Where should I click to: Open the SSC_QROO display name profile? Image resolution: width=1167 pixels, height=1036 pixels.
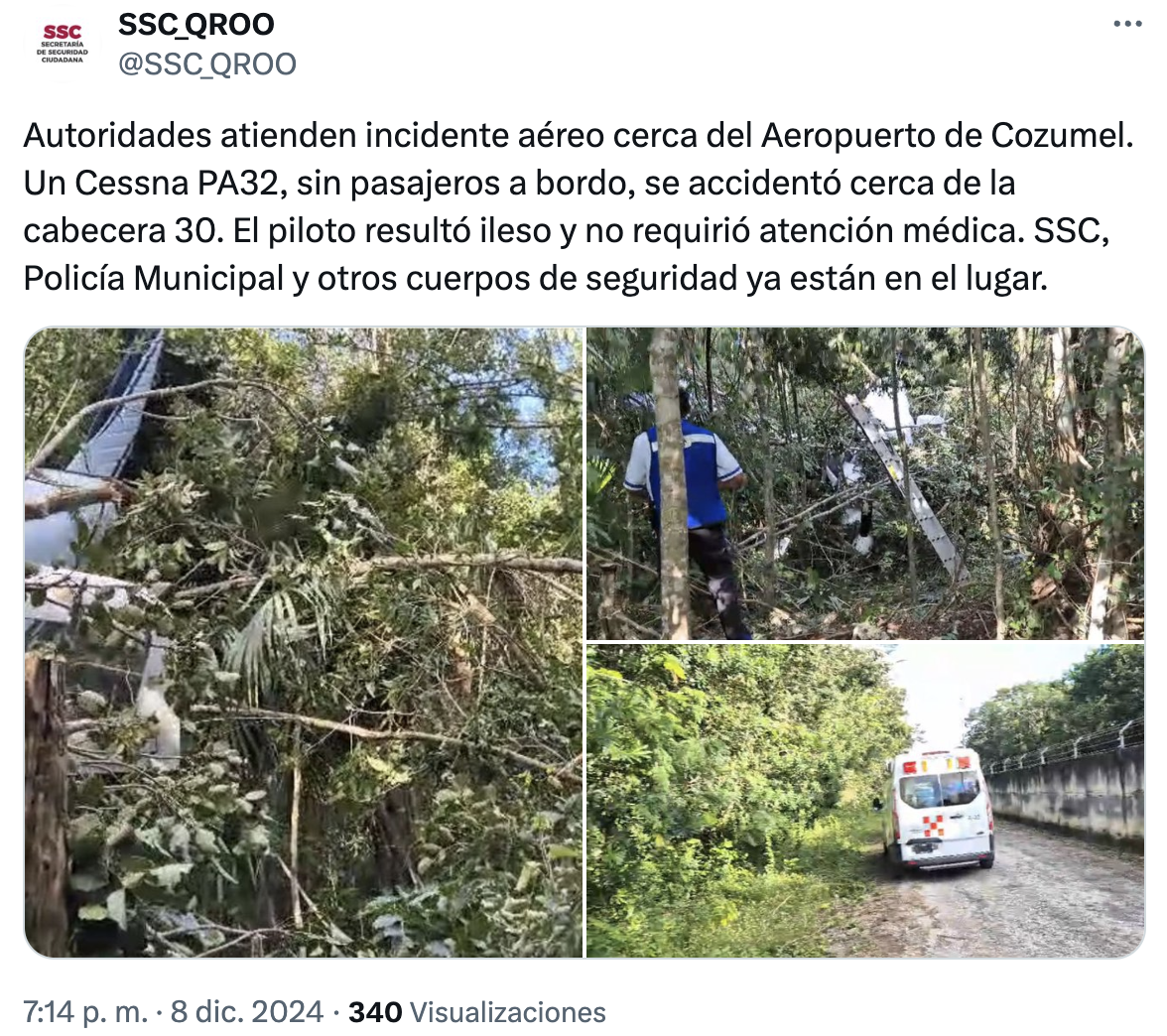coord(196,25)
